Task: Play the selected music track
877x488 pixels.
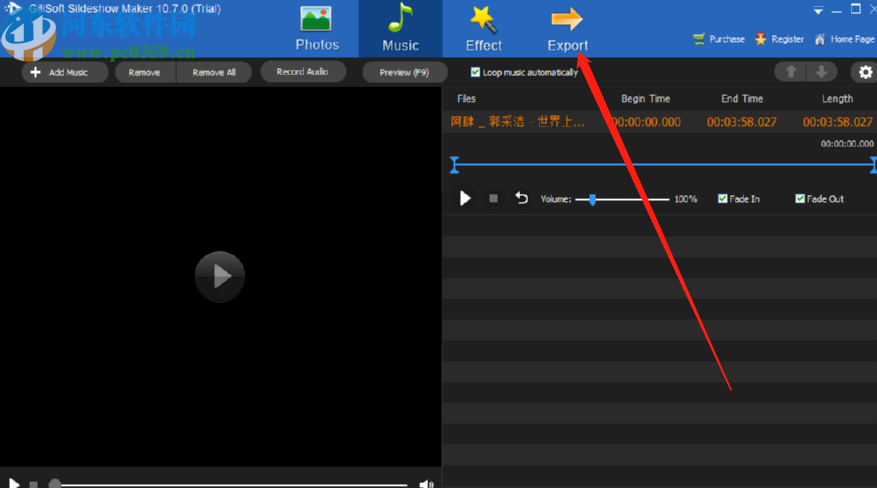Action: [465, 198]
